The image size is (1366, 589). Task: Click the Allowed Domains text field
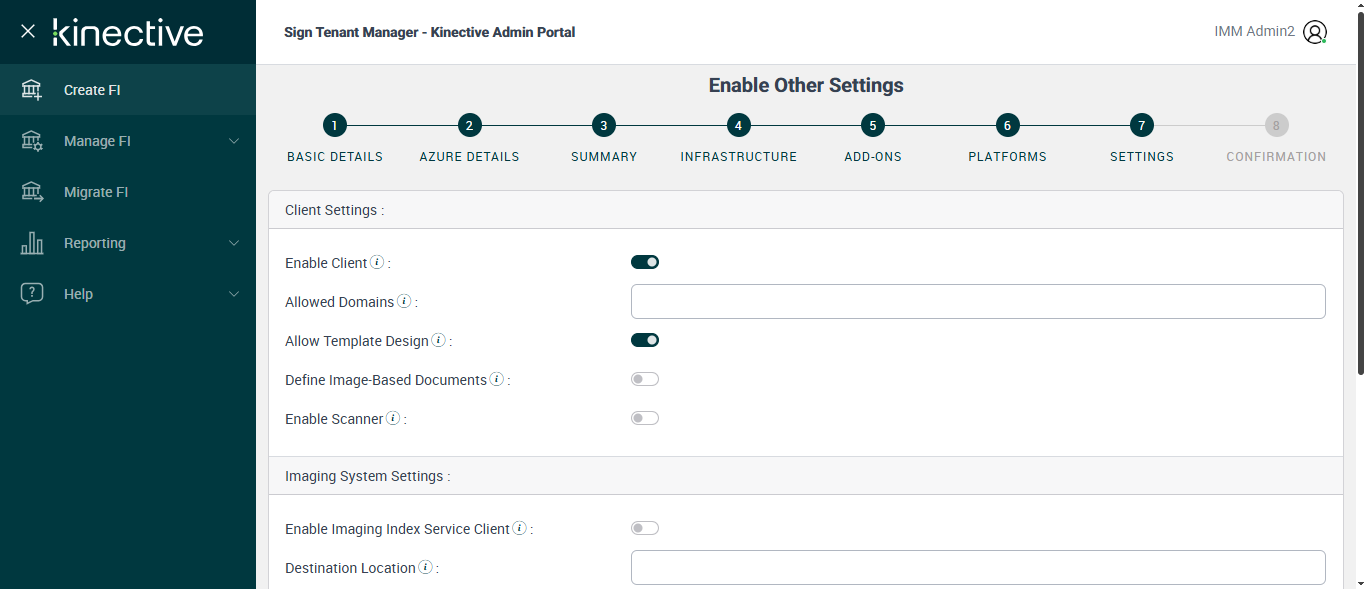(x=978, y=301)
